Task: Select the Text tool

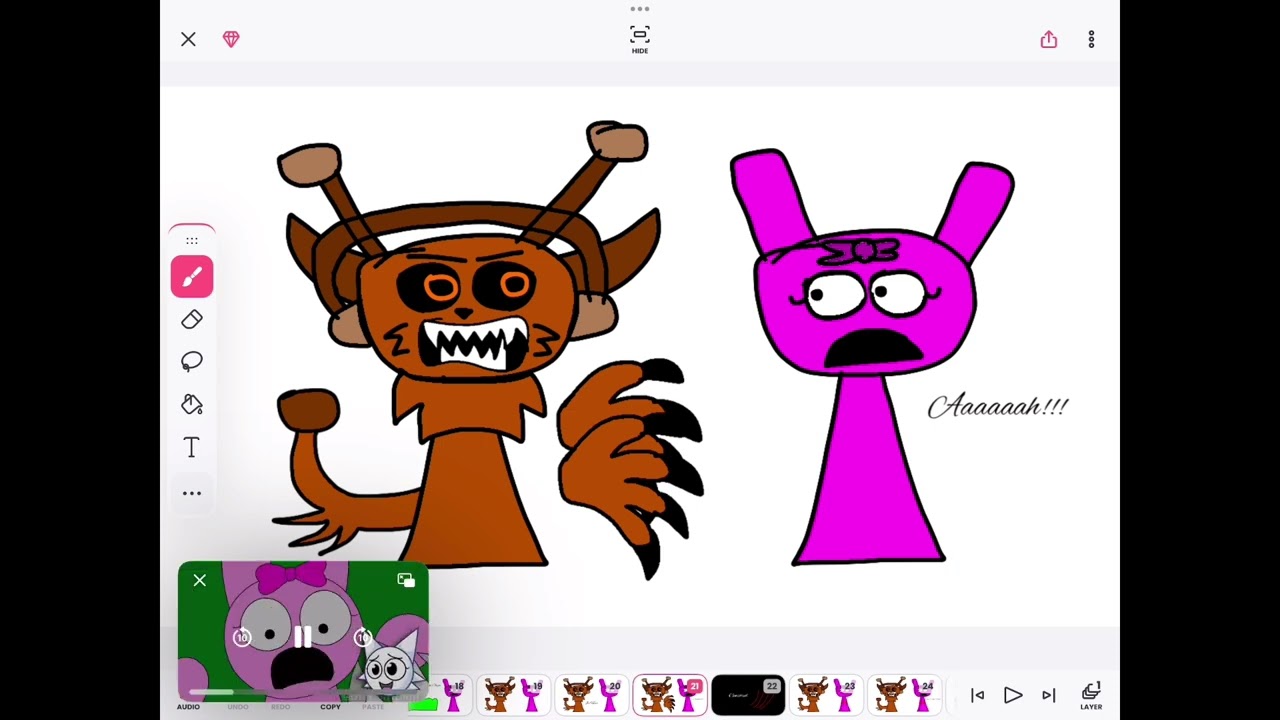Action: (x=192, y=447)
